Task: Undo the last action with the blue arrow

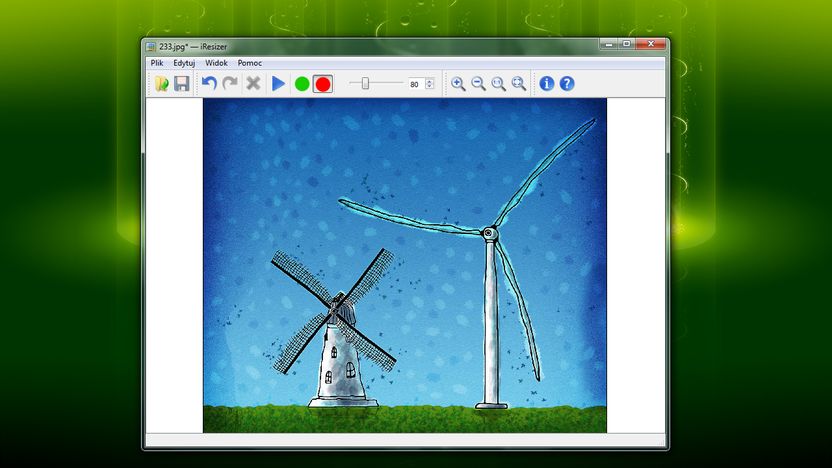Action: coord(209,83)
